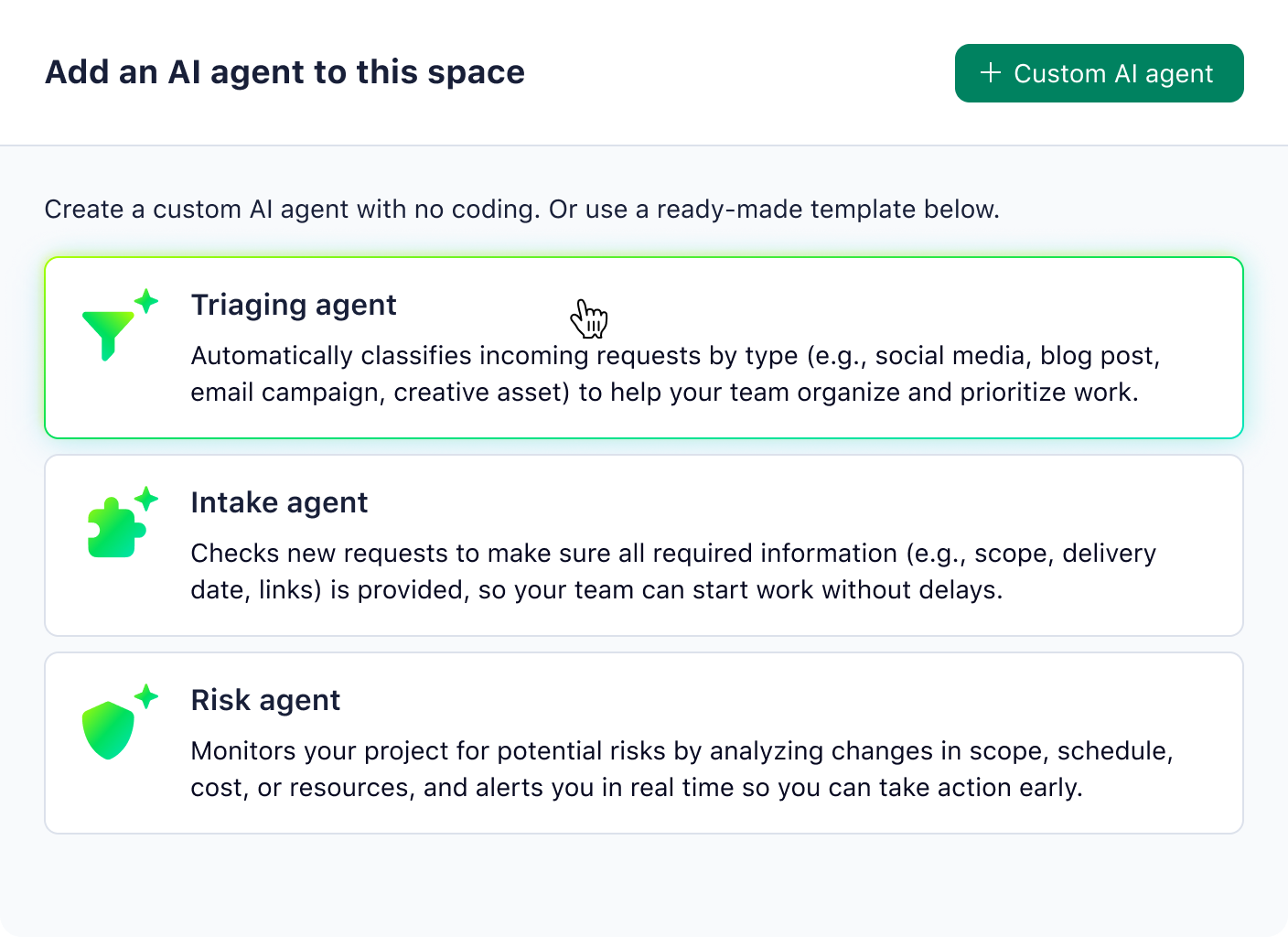Open the Custom AI agent creator
Viewport: 1288px width, 937px height.
click(x=1099, y=73)
